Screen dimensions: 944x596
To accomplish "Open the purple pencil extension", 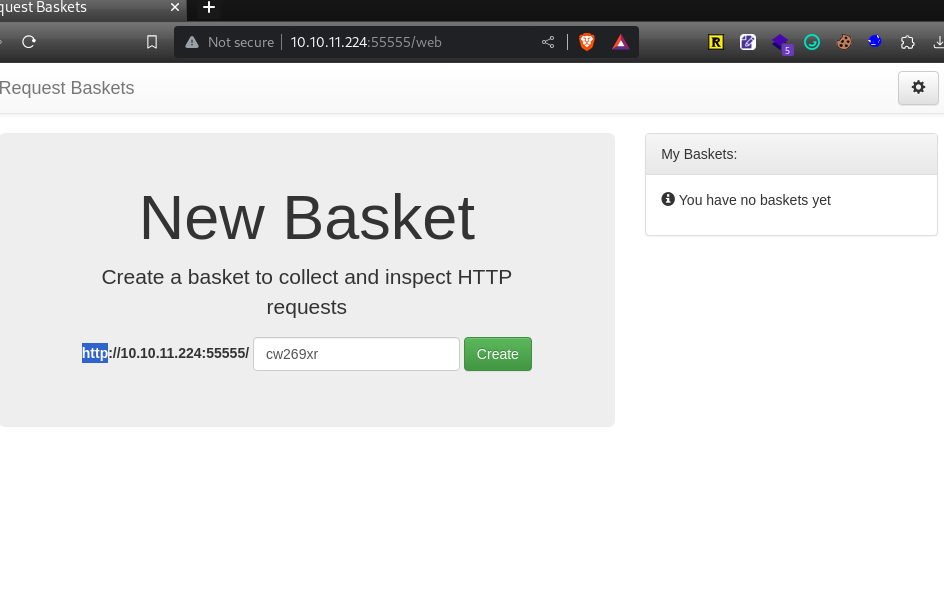I will [x=748, y=42].
